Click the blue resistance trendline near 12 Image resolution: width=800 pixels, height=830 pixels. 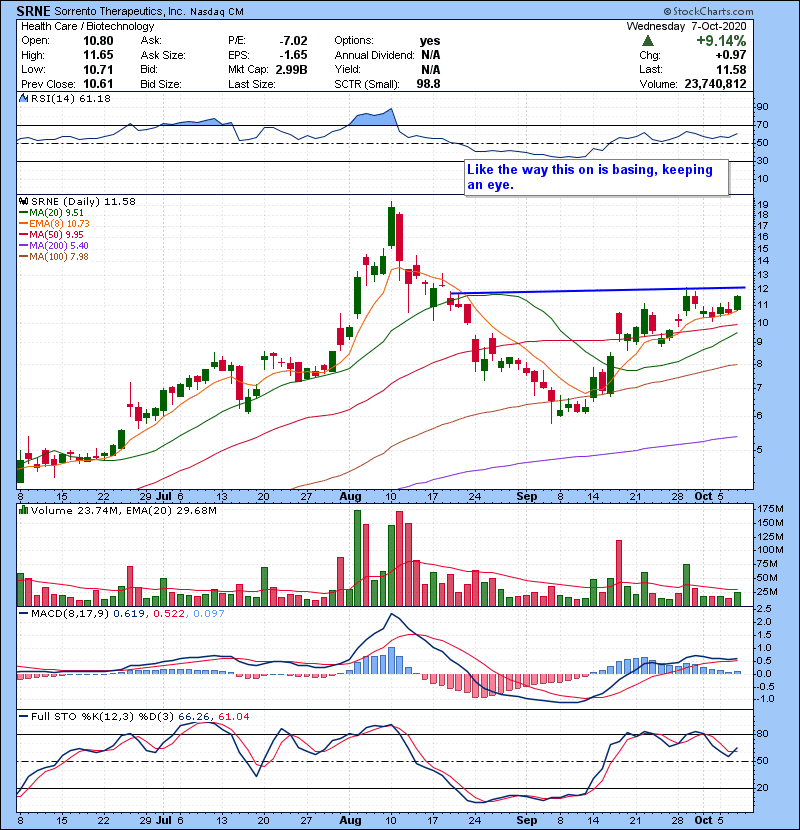598,290
